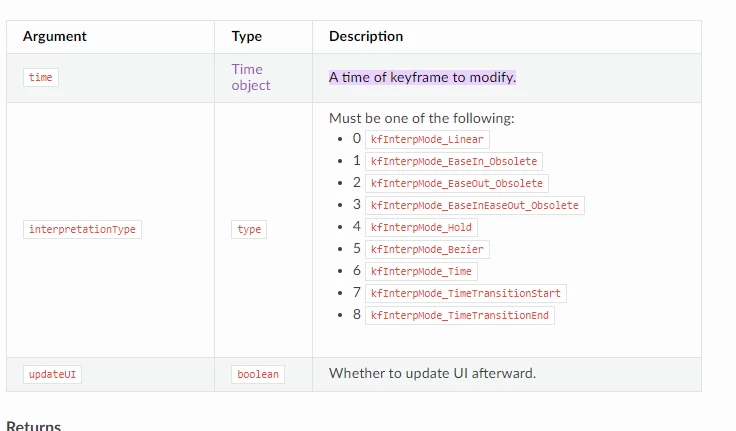Image resolution: width=736 pixels, height=431 pixels.
Task: Click the boolean type code label
Action: [x=258, y=374]
